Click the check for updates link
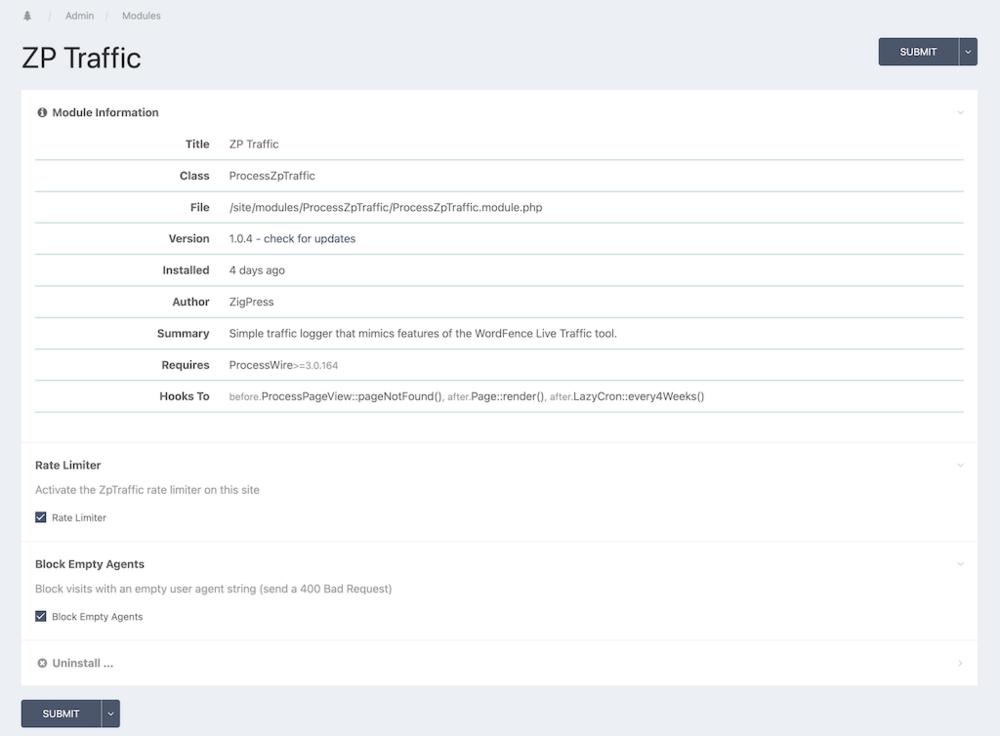 pyautogui.click(x=310, y=239)
